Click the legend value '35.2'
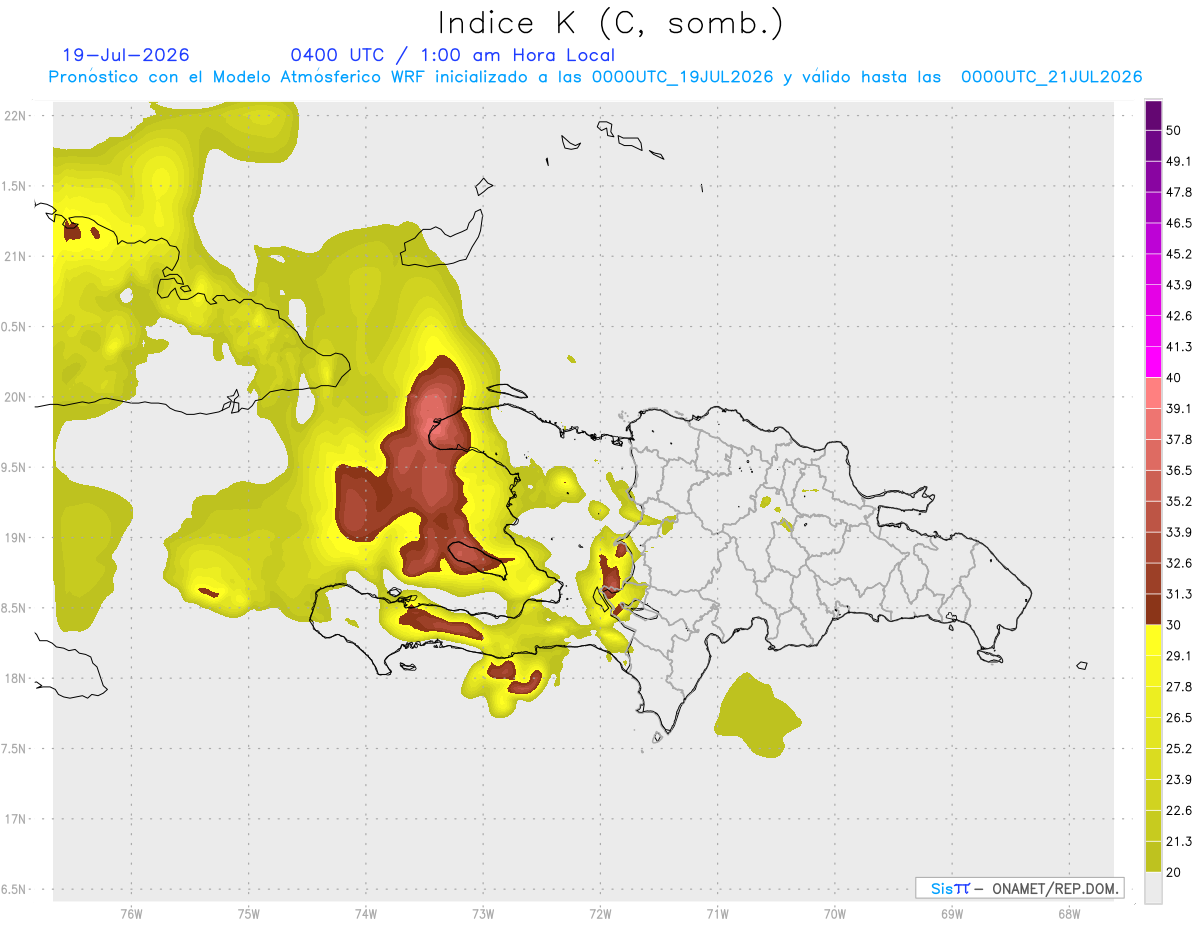The image size is (1200, 927). coord(1179,501)
